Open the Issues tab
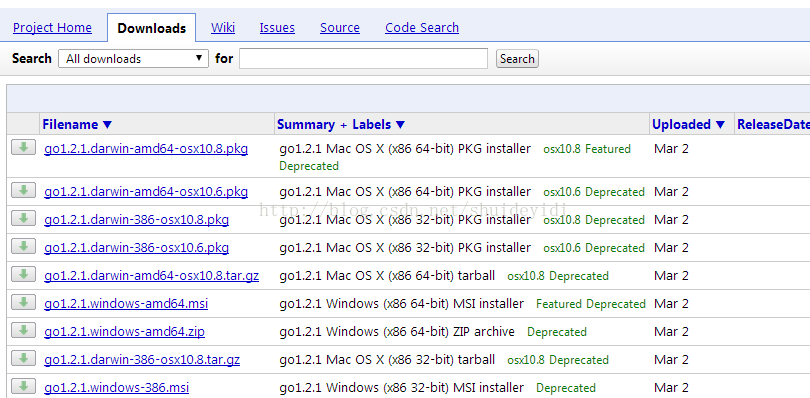Viewport: 810px width, 398px height. coord(277,27)
